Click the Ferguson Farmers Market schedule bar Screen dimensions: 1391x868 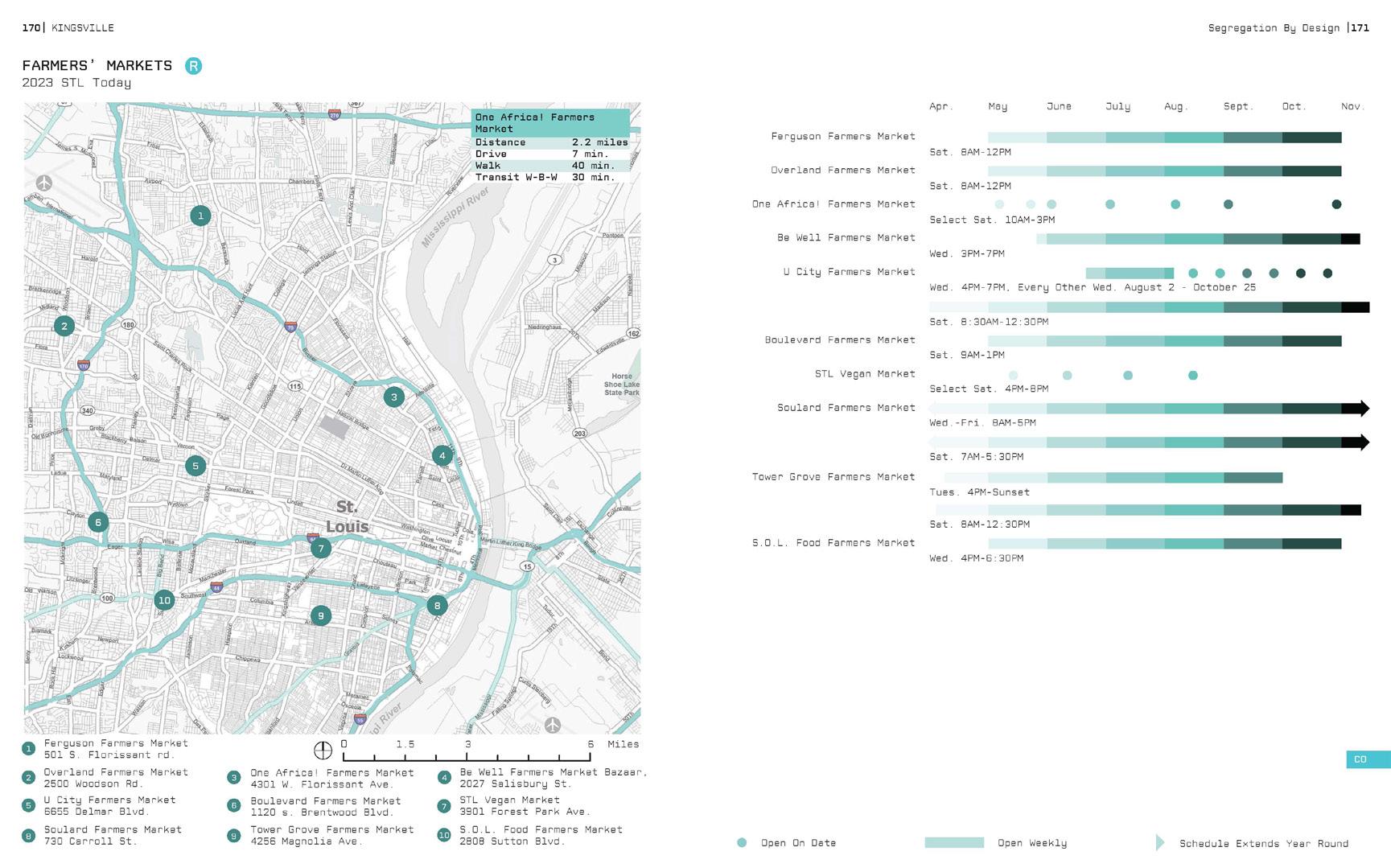(x=1164, y=138)
